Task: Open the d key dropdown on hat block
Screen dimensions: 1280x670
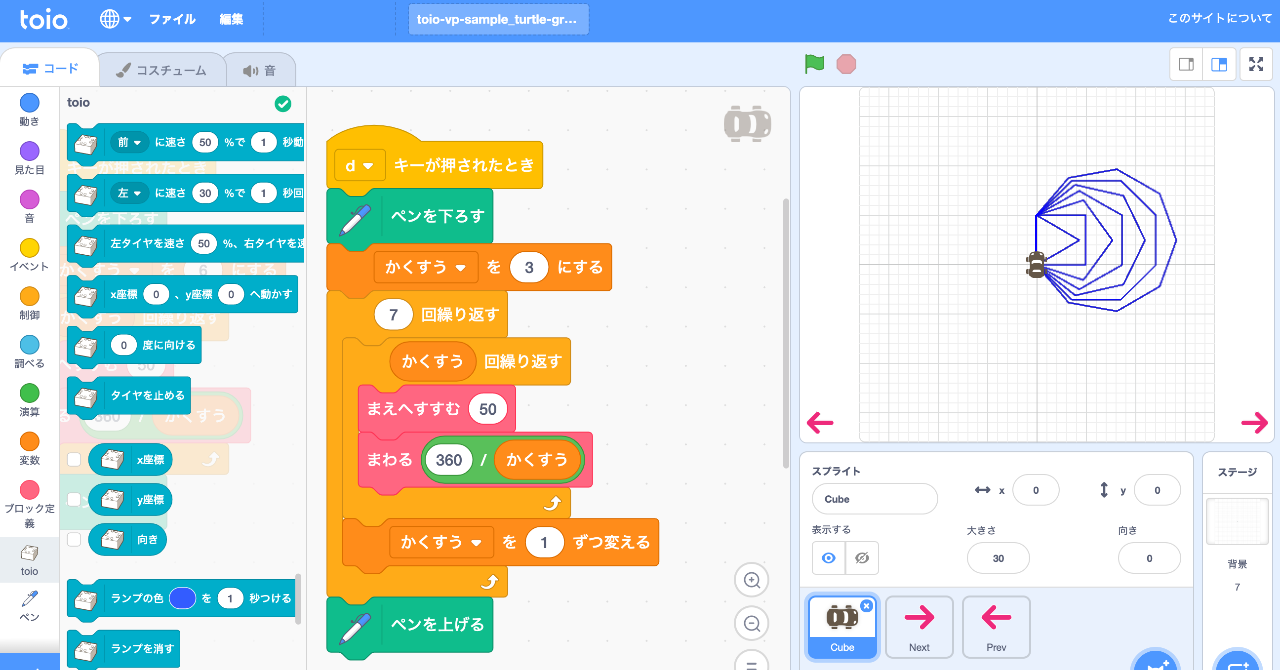Action: (x=359, y=166)
